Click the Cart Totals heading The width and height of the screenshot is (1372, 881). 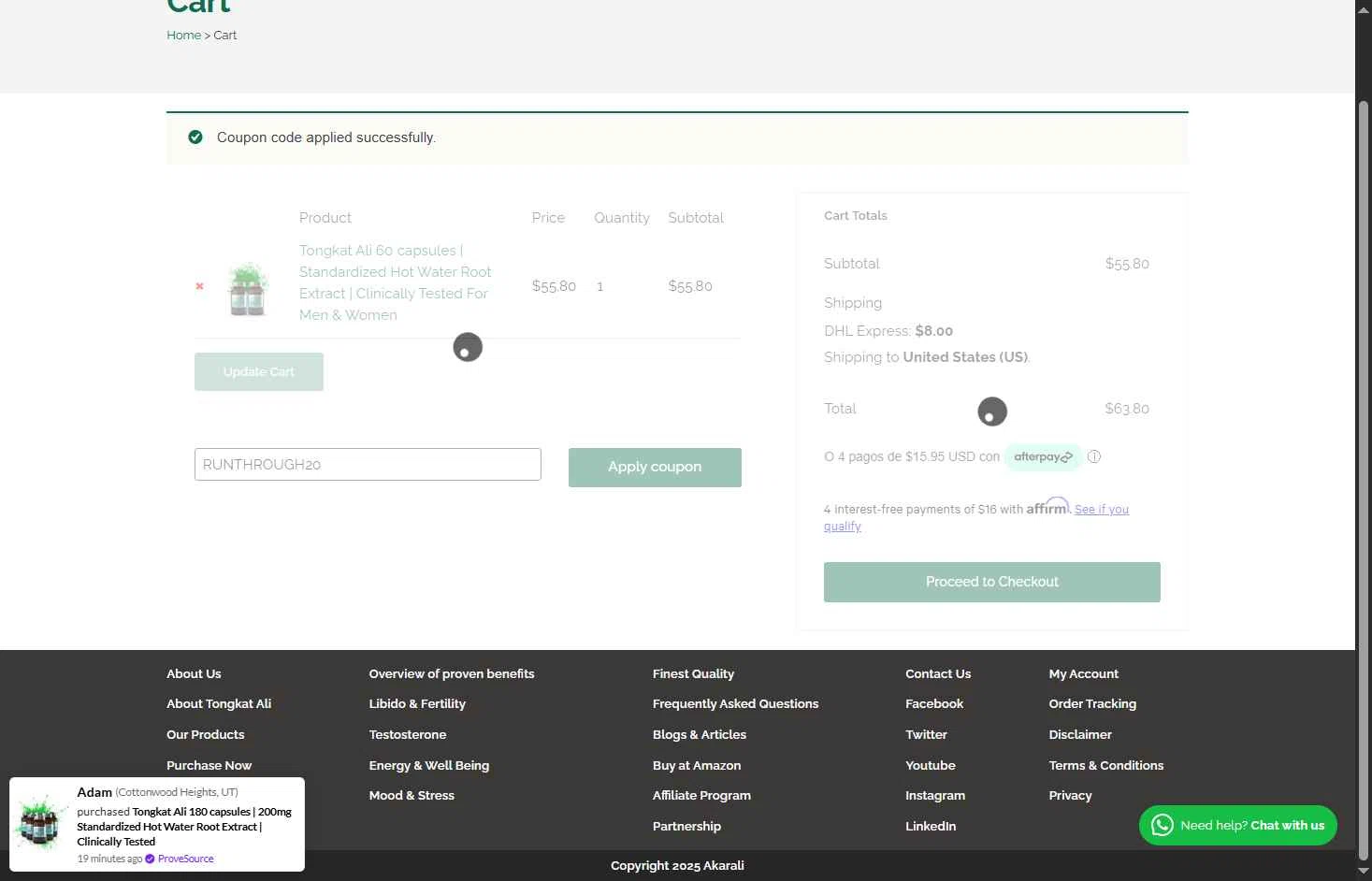[x=856, y=215]
